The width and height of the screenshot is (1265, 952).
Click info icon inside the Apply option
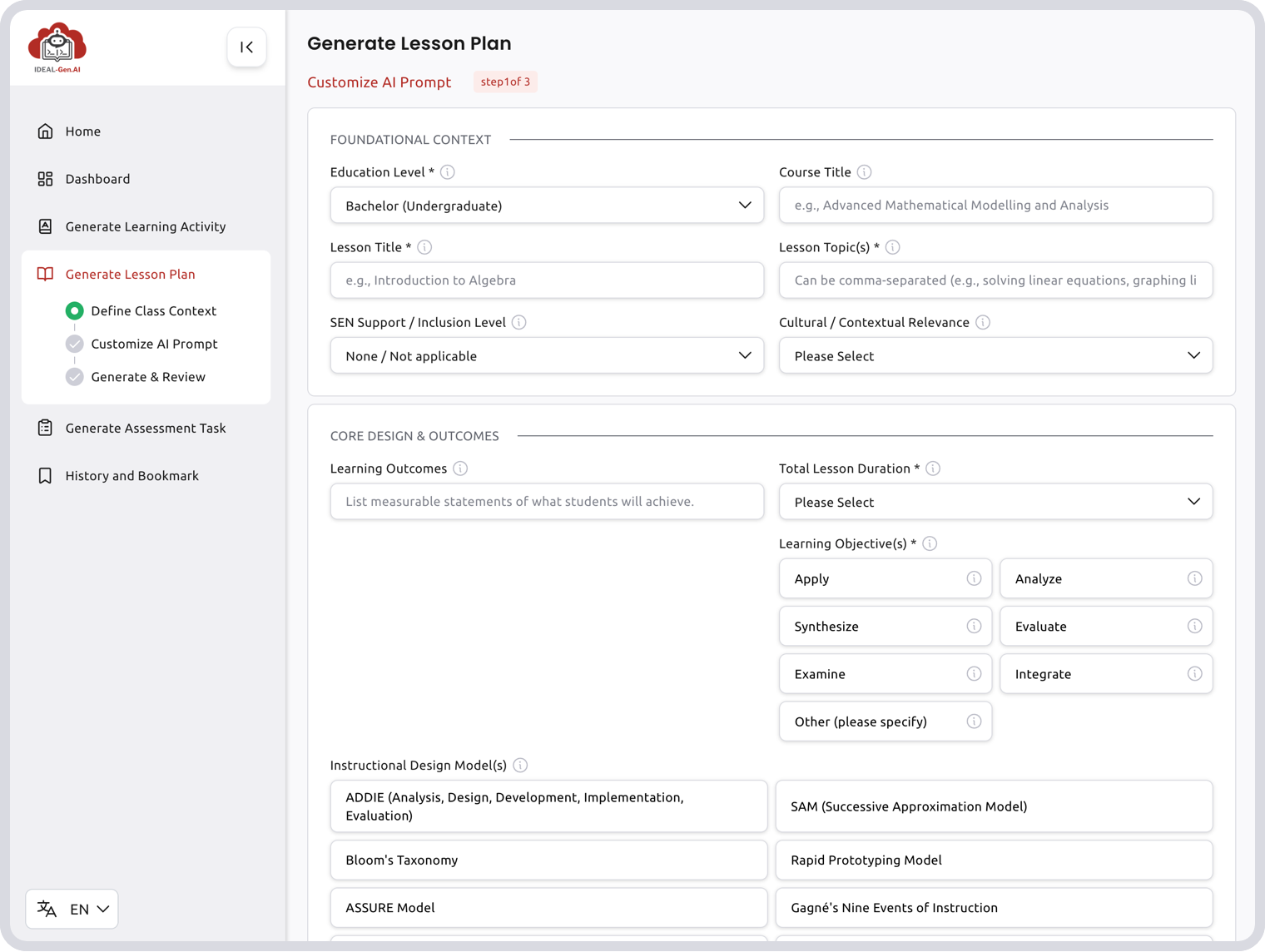pyautogui.click(x=974, y=578)
